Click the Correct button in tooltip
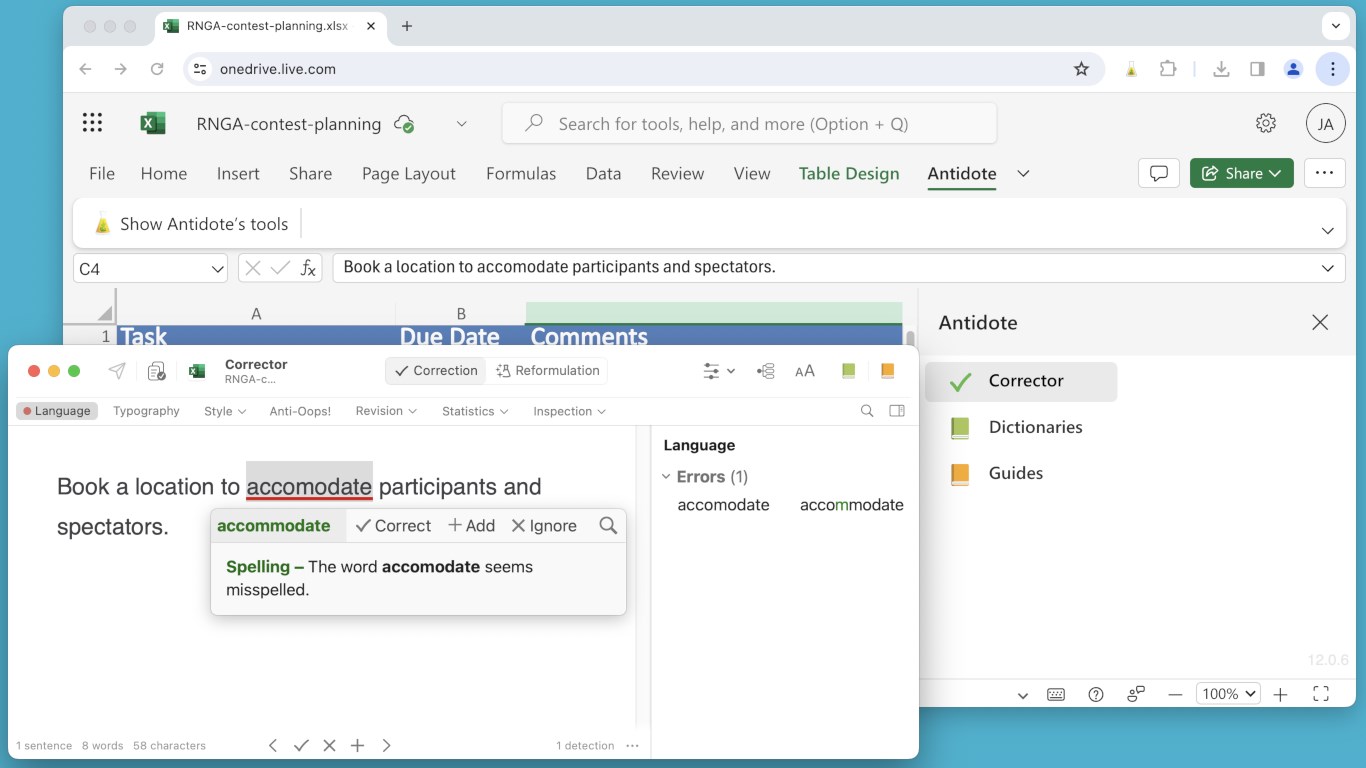1366x768 pixels. 393,526
